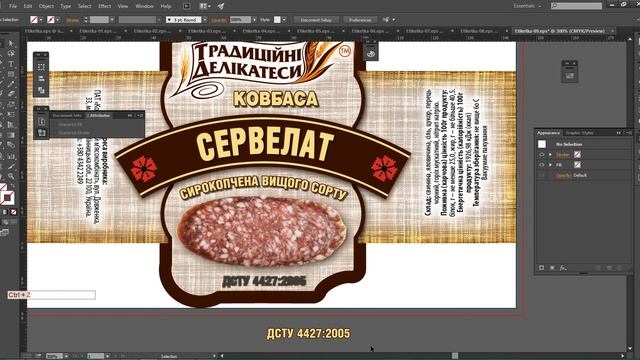Screen dimensions: 640x360
Task: Select the Zoom tool
Action: click(x=11, y=176)
